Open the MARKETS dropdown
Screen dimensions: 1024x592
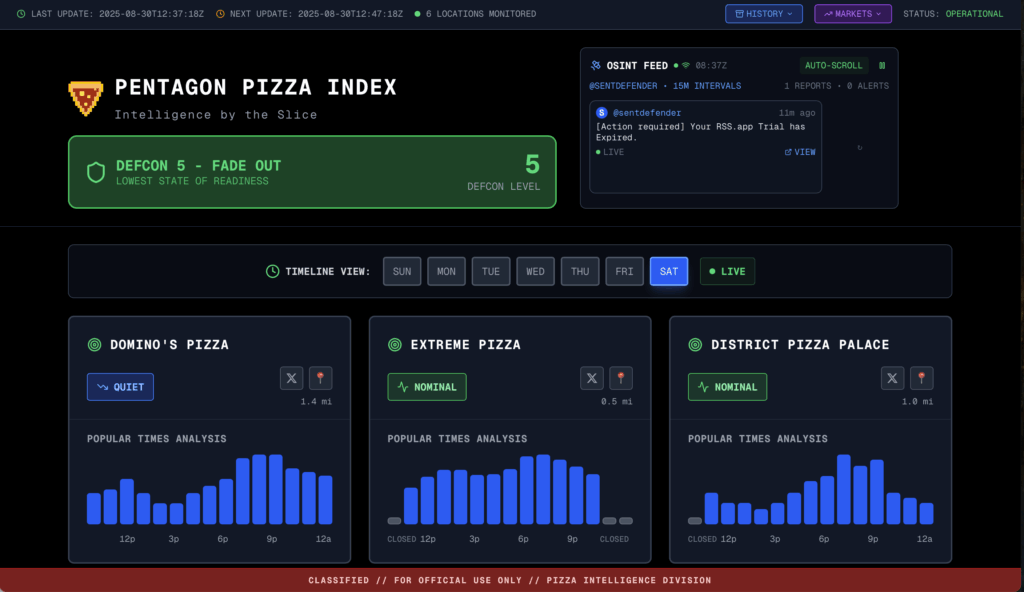point(852,13)
